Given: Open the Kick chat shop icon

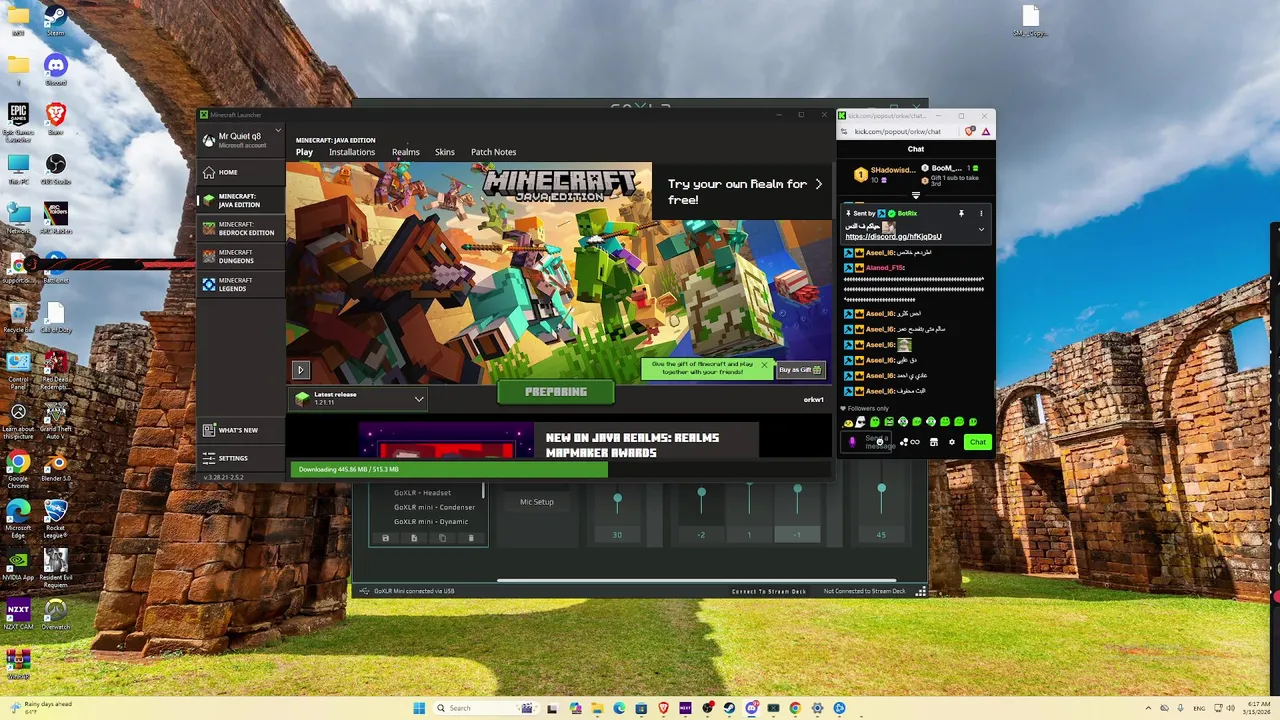Looking at the screenshot, I should coord(933,442).
